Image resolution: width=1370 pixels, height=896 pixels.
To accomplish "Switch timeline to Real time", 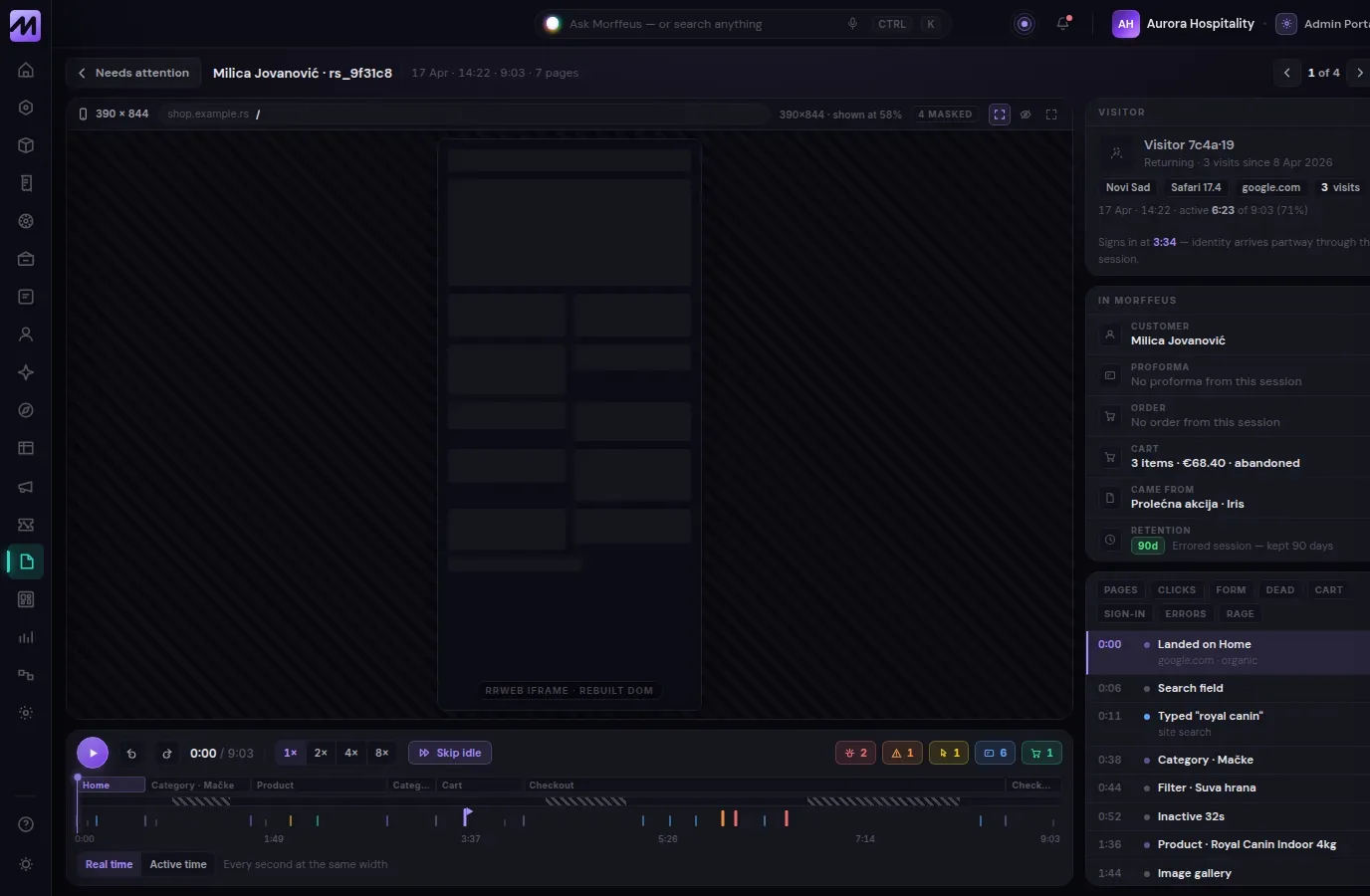I will (109, 864).
